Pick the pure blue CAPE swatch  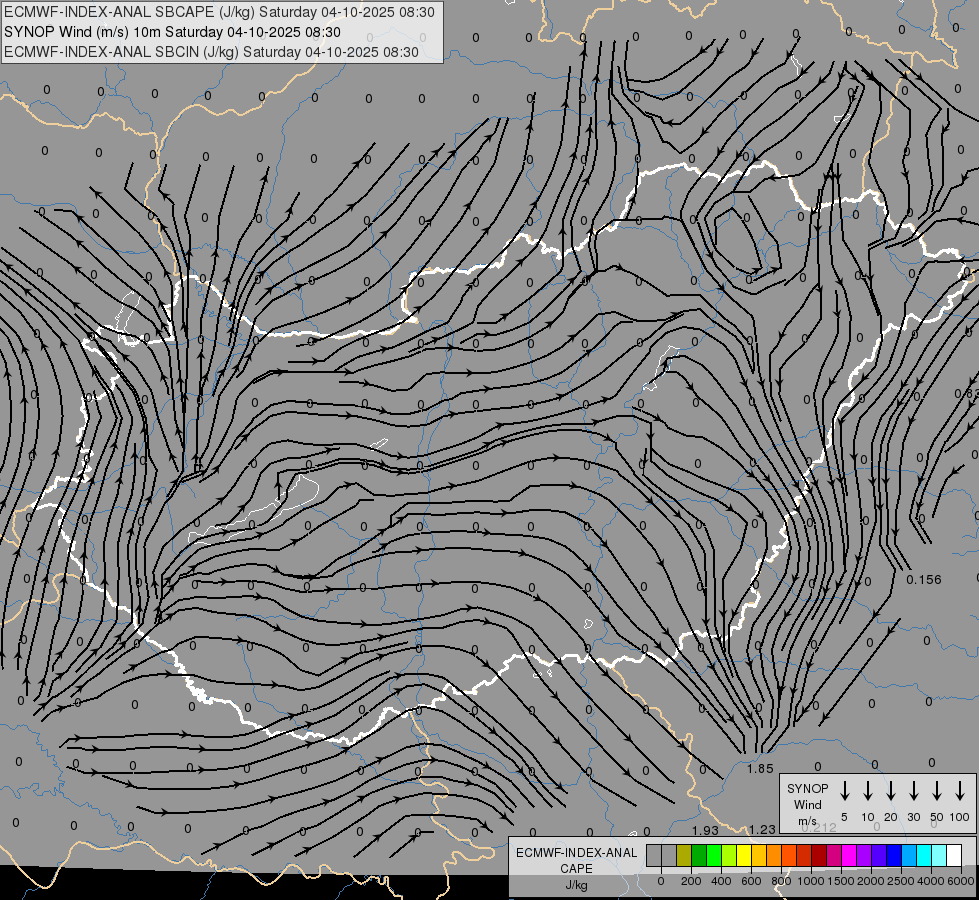(893, 855)
